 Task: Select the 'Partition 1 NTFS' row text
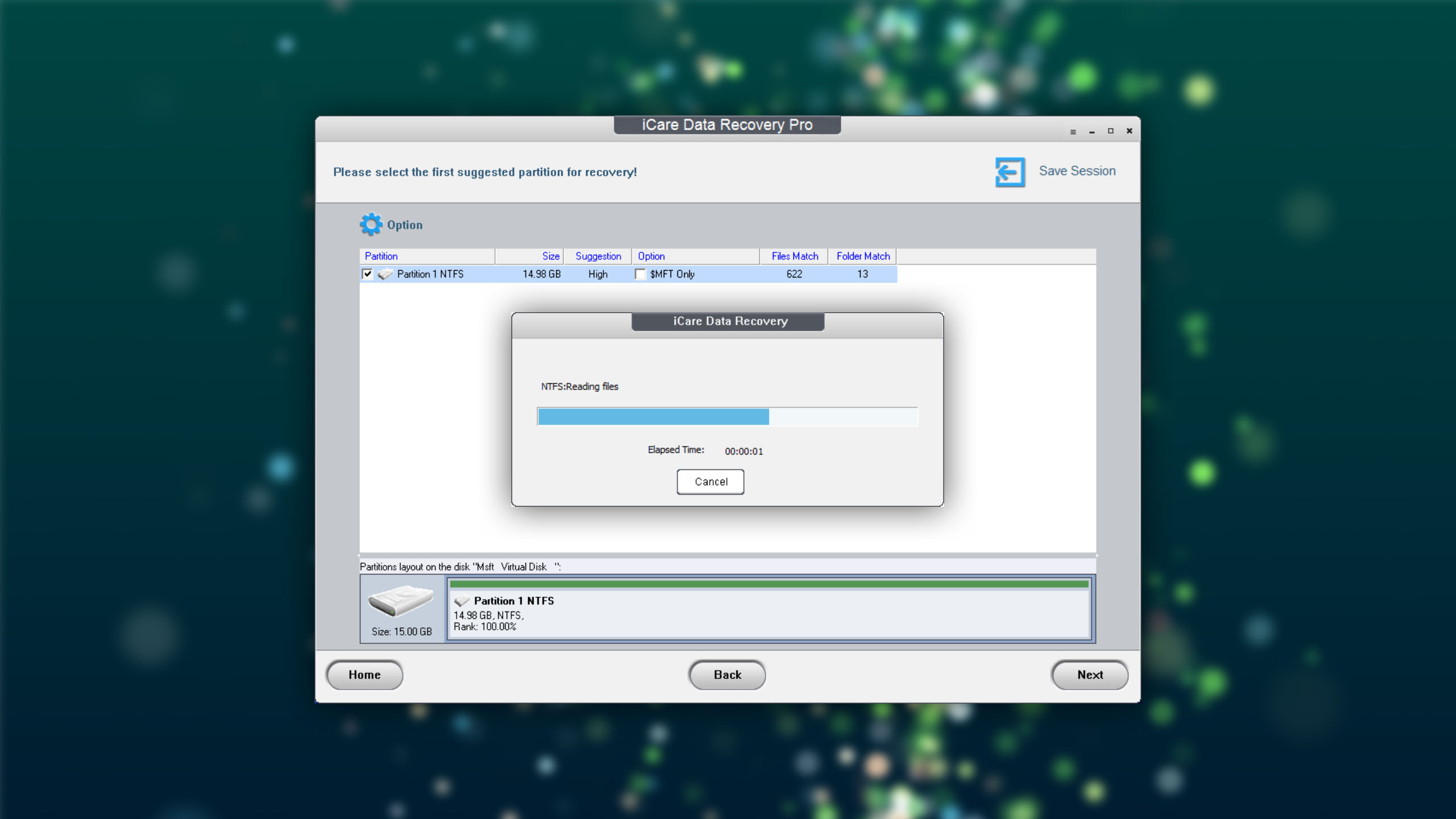pyautogui.click(x=430, y=274)
